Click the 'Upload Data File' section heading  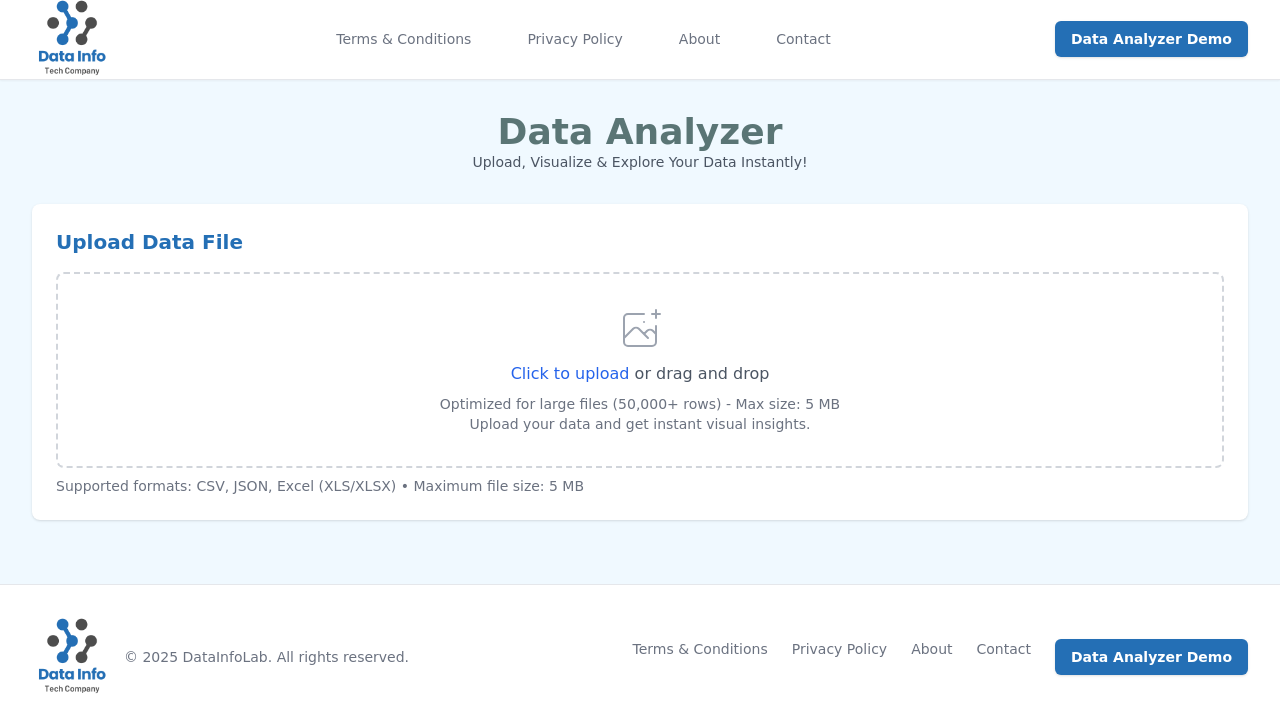coord(149,243)
